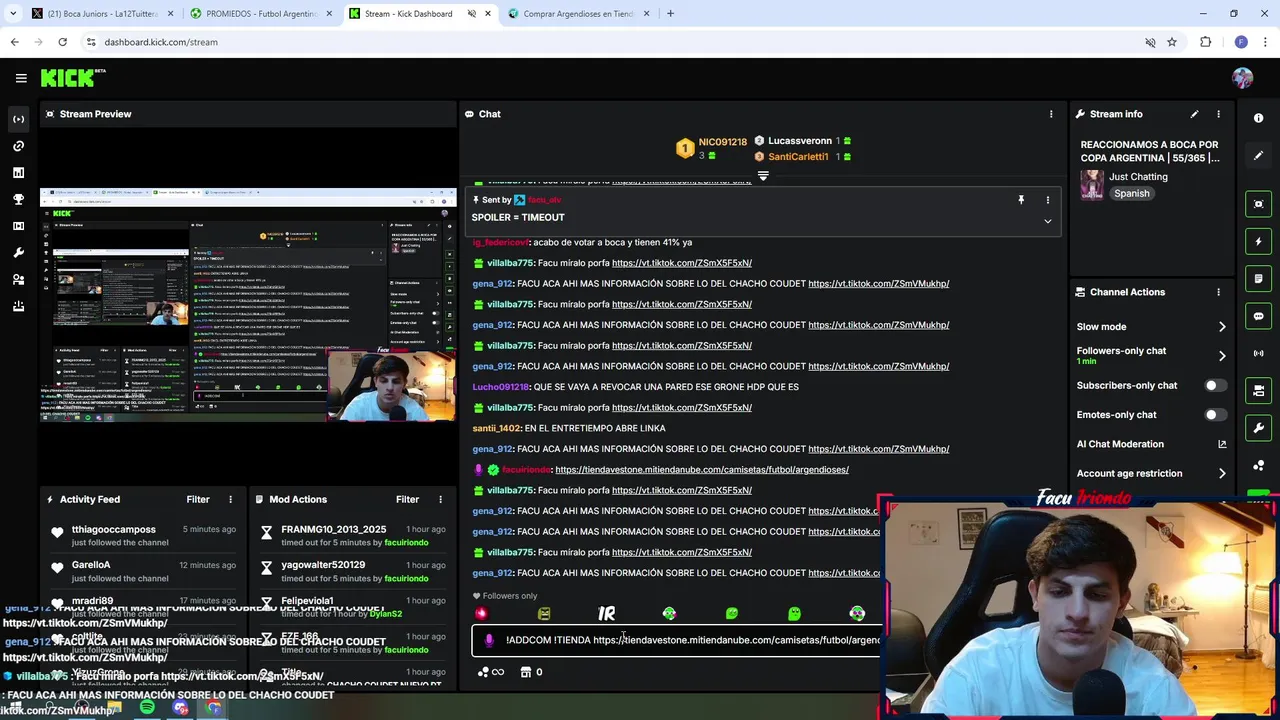Click the profile avatar in Kick header

pyautogui.click(x=1243, y=78)
